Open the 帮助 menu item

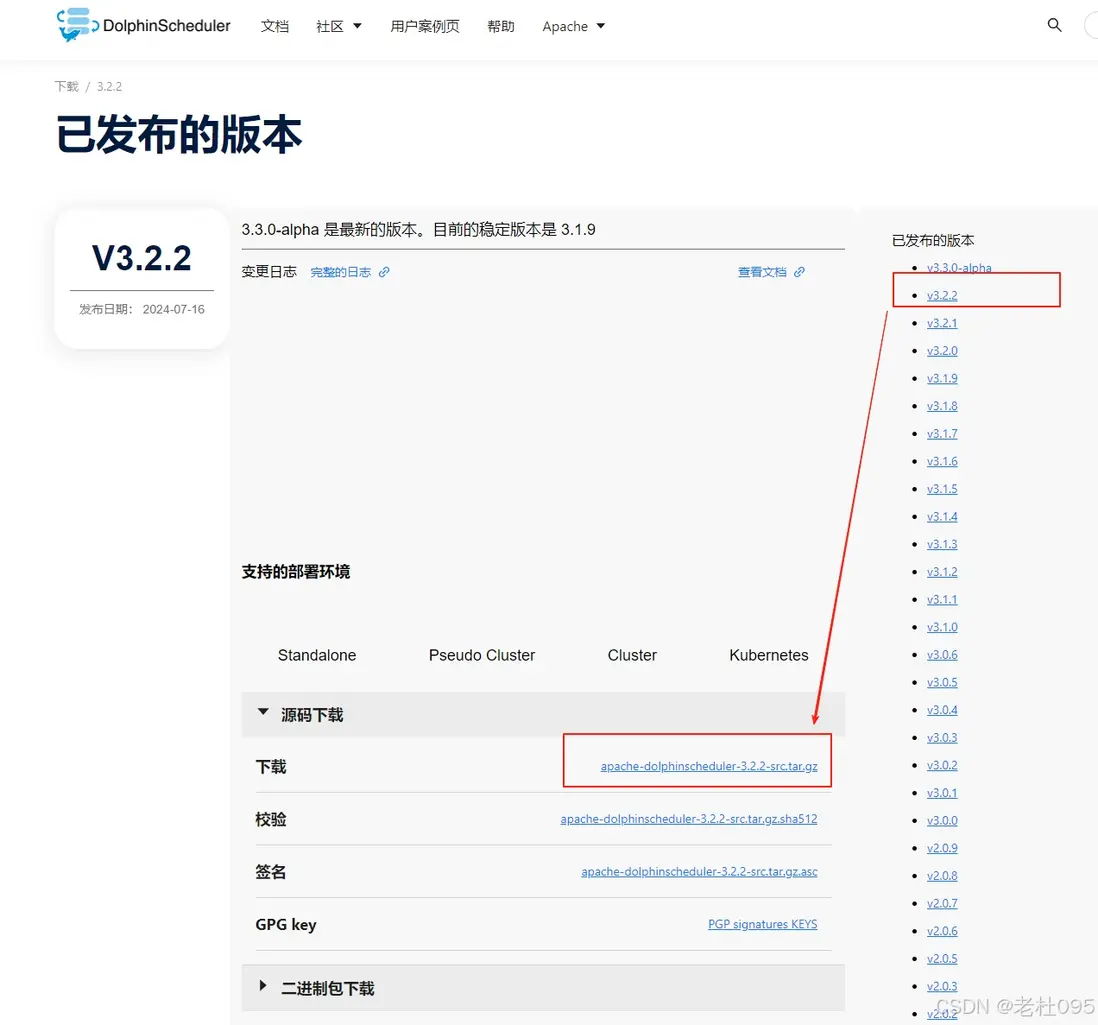[501, 27]
